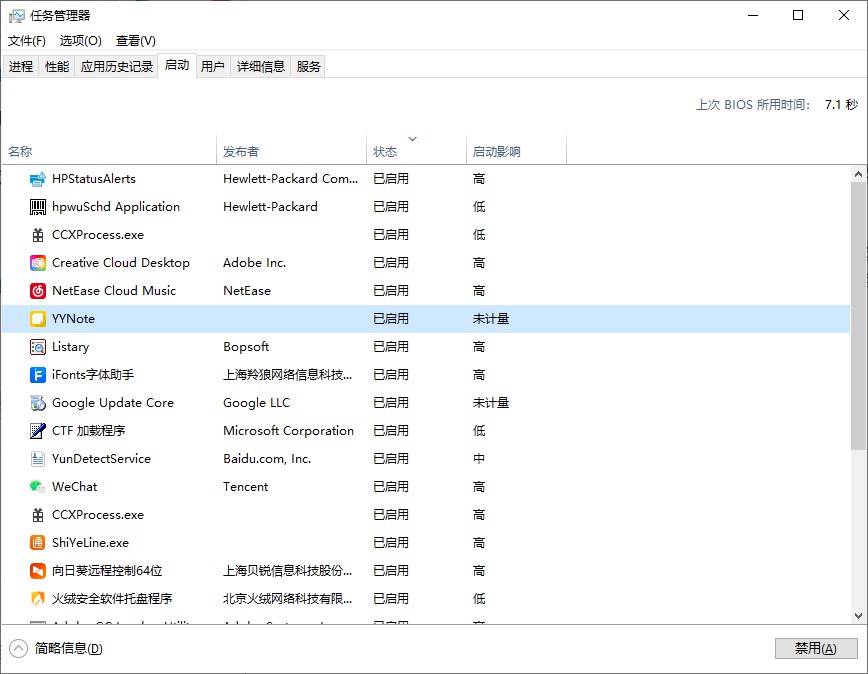Sort by the 启动影响 column header

pyautogui.click(x=516, y=151)
